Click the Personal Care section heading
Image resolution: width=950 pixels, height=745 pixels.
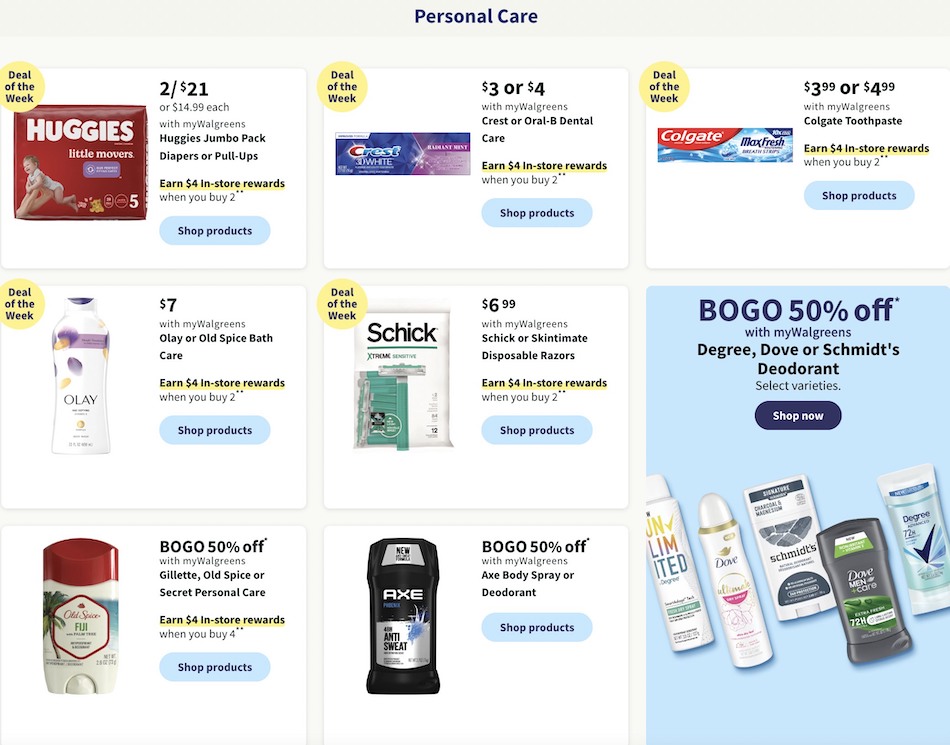476,16
